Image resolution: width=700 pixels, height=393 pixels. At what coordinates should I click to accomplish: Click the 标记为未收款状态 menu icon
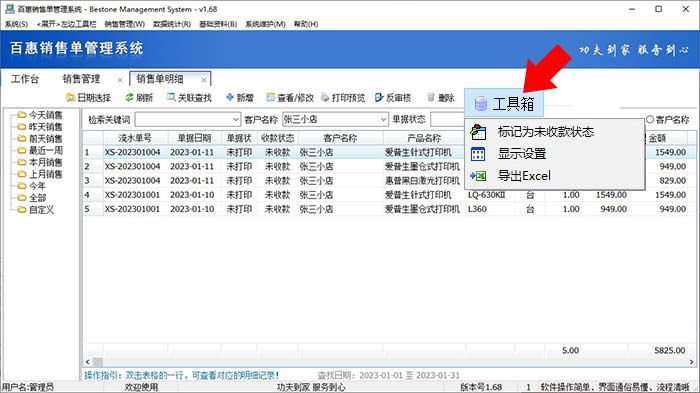478,132
